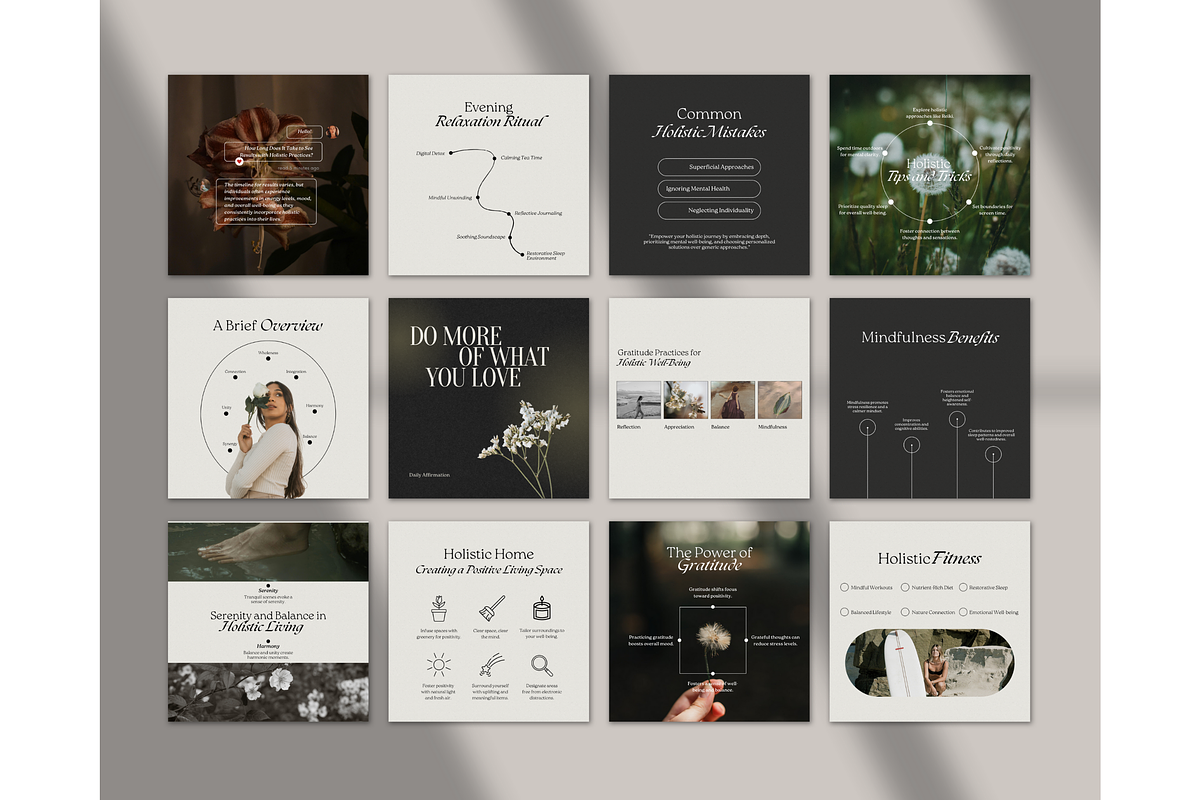1200x800 pixels.
Task: Click the dot beside Calming Tea Time
Action: click(x=496, y=157)
